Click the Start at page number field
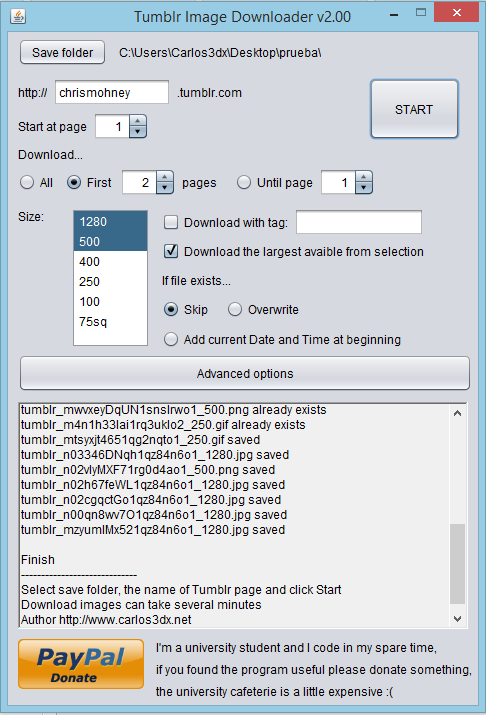The image size is (486, 715). click(113, 126)
